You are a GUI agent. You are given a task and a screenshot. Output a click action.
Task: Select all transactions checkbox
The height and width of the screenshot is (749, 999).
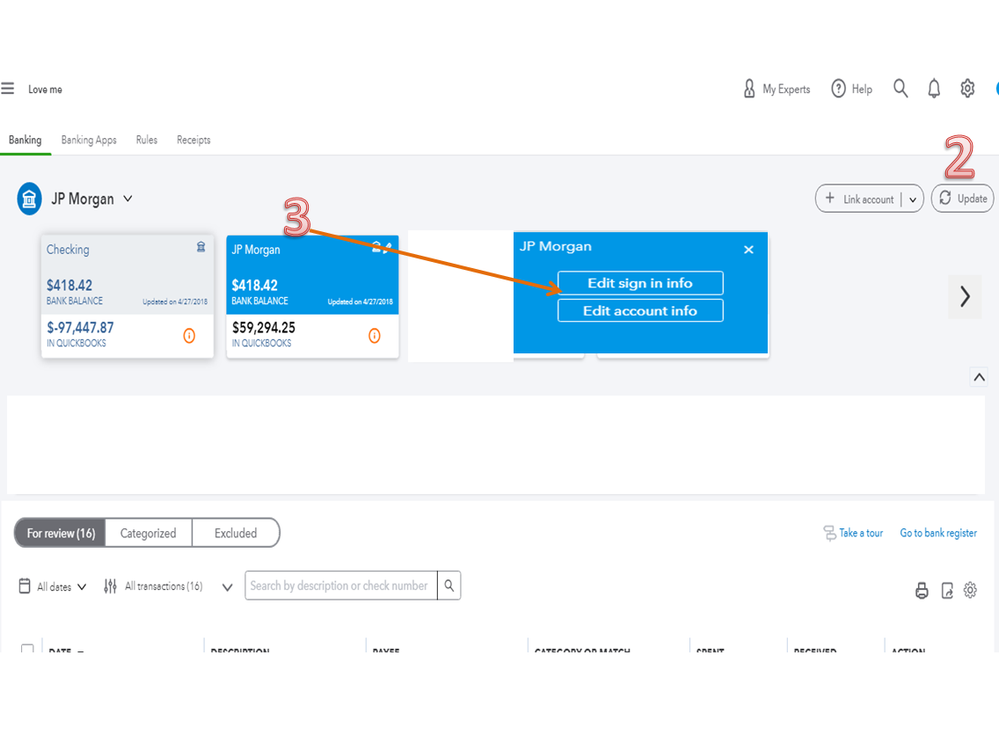[27, 648]
